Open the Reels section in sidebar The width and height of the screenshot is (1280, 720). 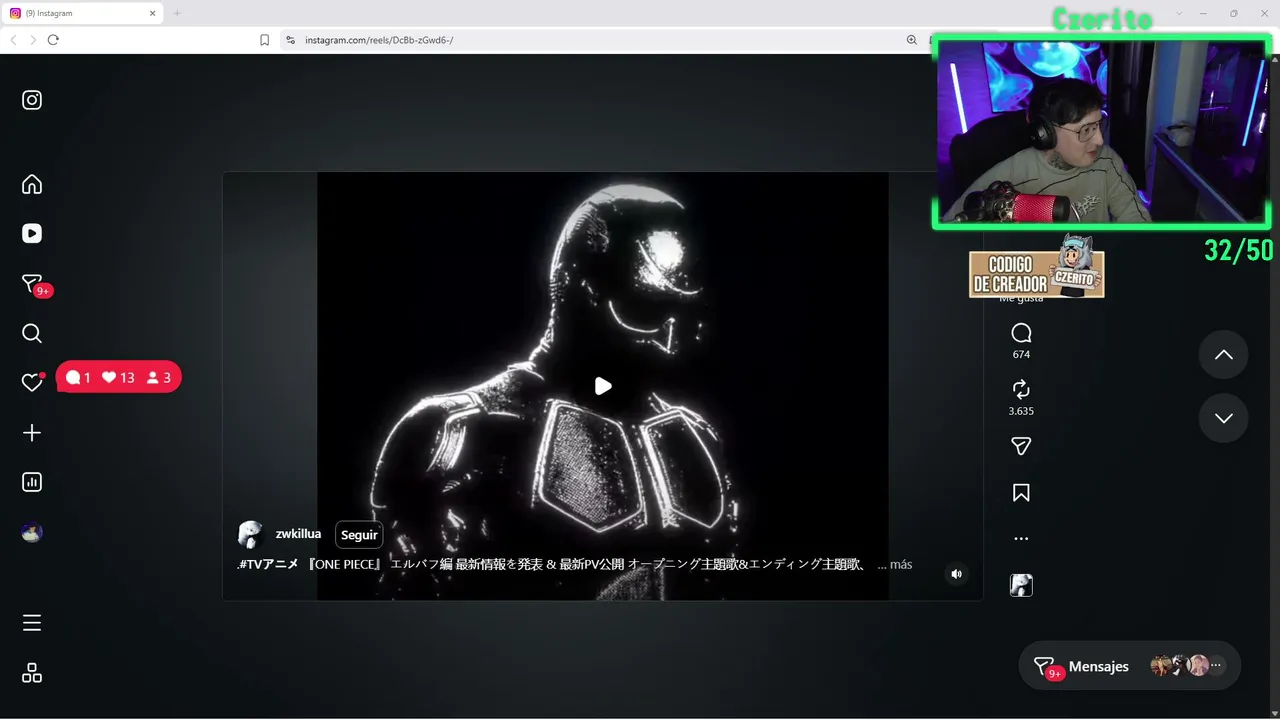[32, 233]
